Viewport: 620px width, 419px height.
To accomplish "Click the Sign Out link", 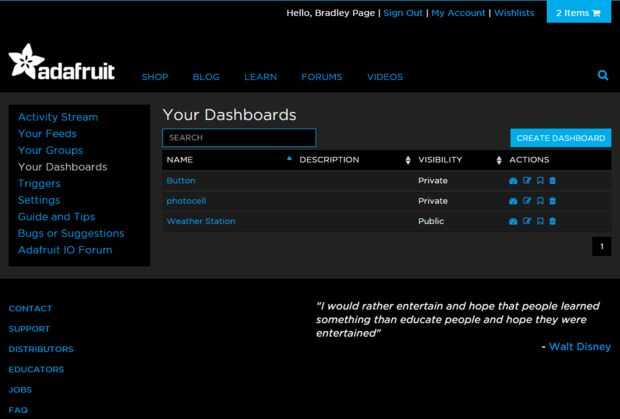I will [x=403, y=13].
